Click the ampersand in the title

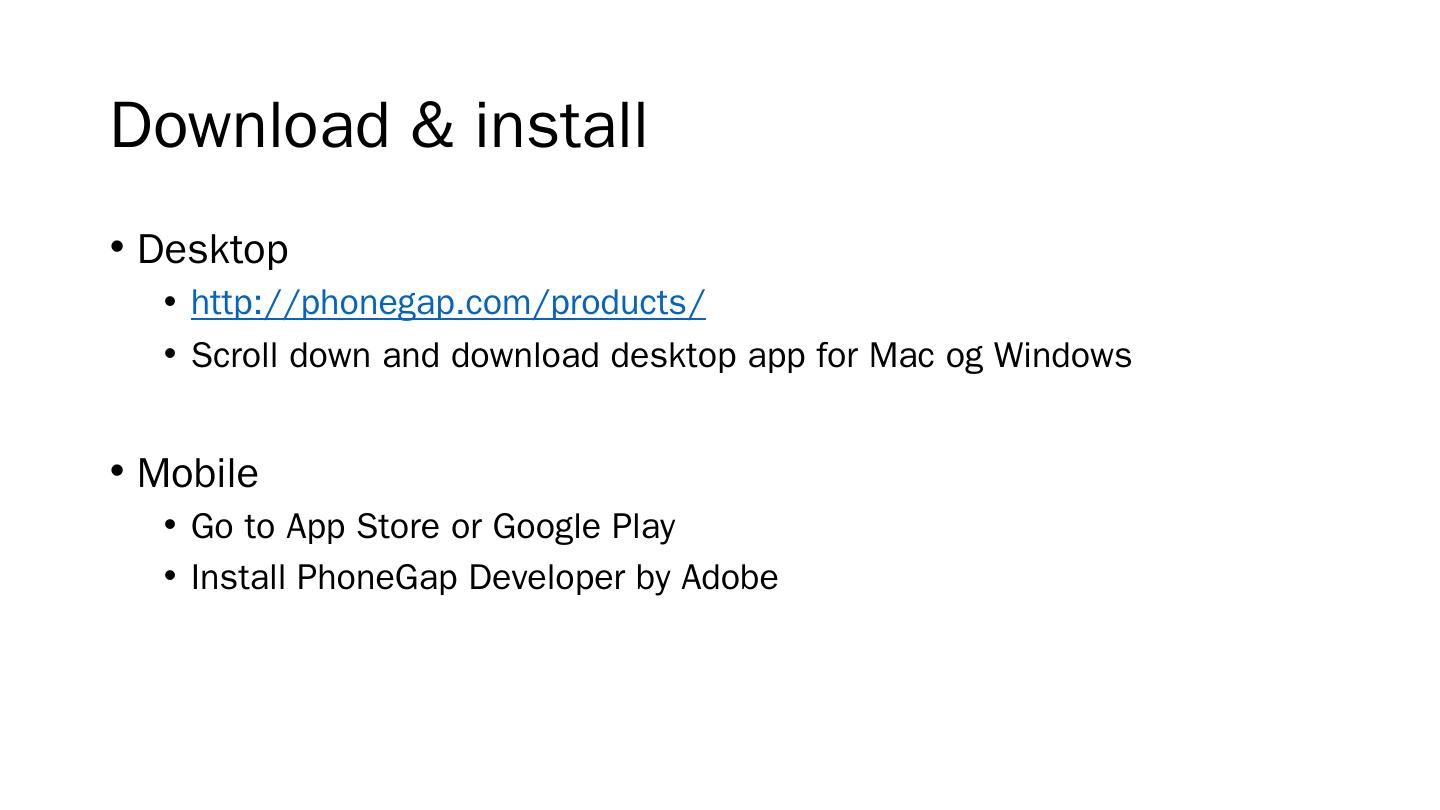click(431, 126)
